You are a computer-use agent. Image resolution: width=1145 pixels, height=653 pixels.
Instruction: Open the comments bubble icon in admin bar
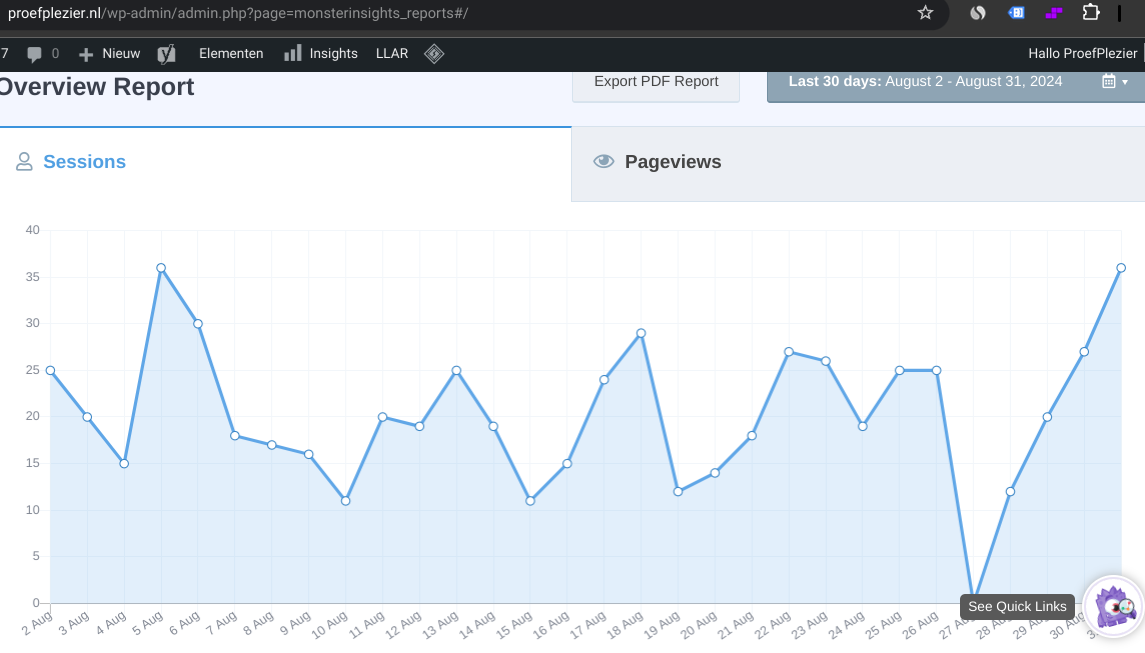[34, 54]
